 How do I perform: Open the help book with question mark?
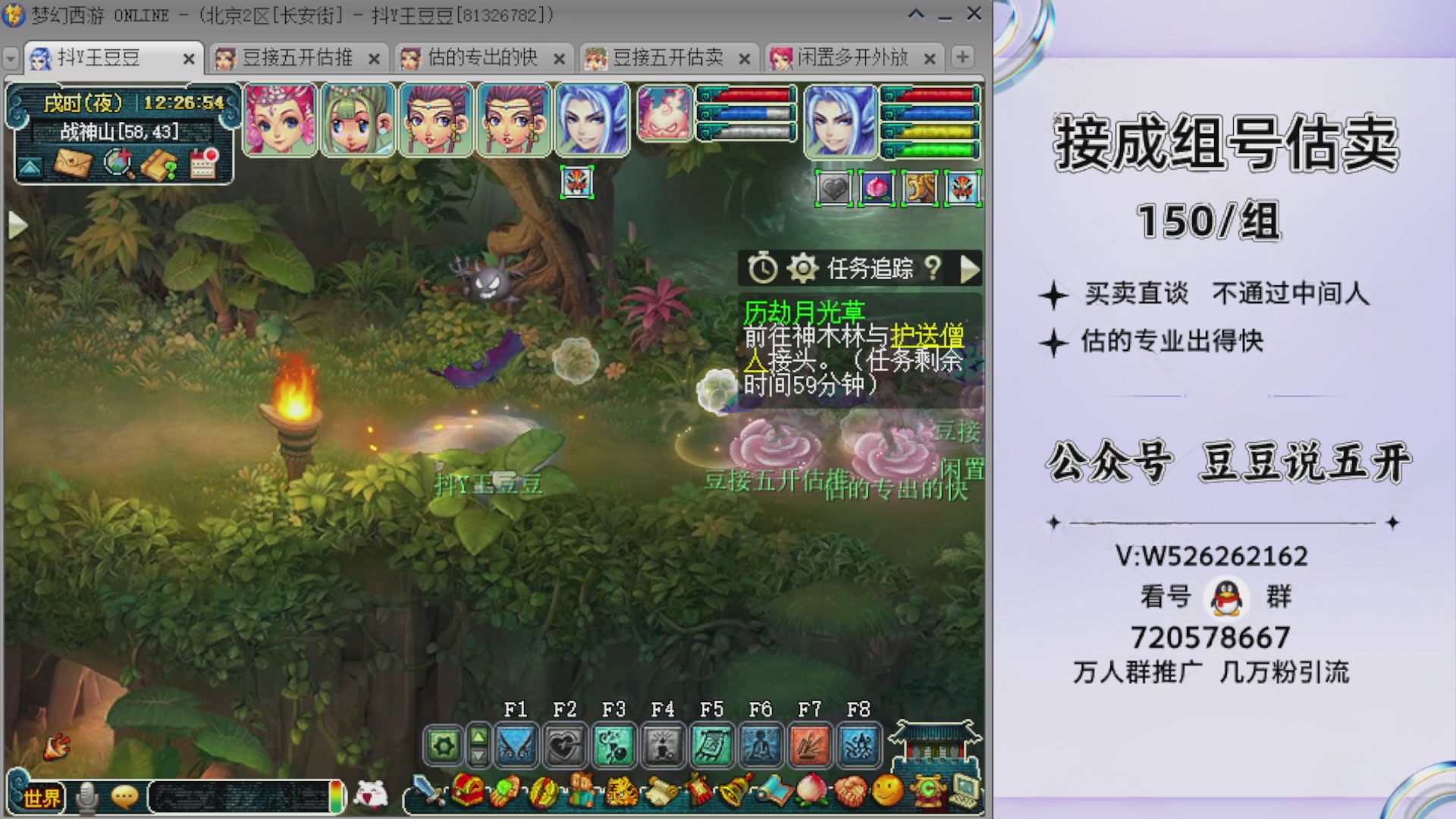pos(160,164)
